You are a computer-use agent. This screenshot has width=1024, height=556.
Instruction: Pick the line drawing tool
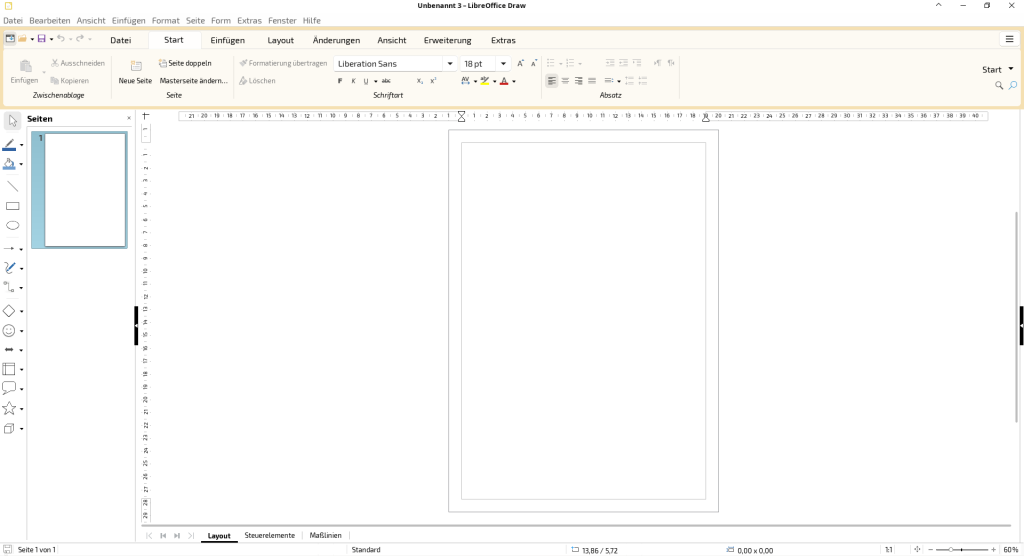(12, 186)
